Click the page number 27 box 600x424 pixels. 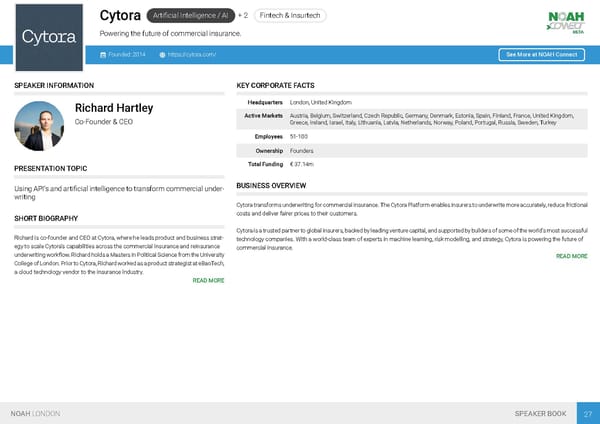(x=588, y=412)
